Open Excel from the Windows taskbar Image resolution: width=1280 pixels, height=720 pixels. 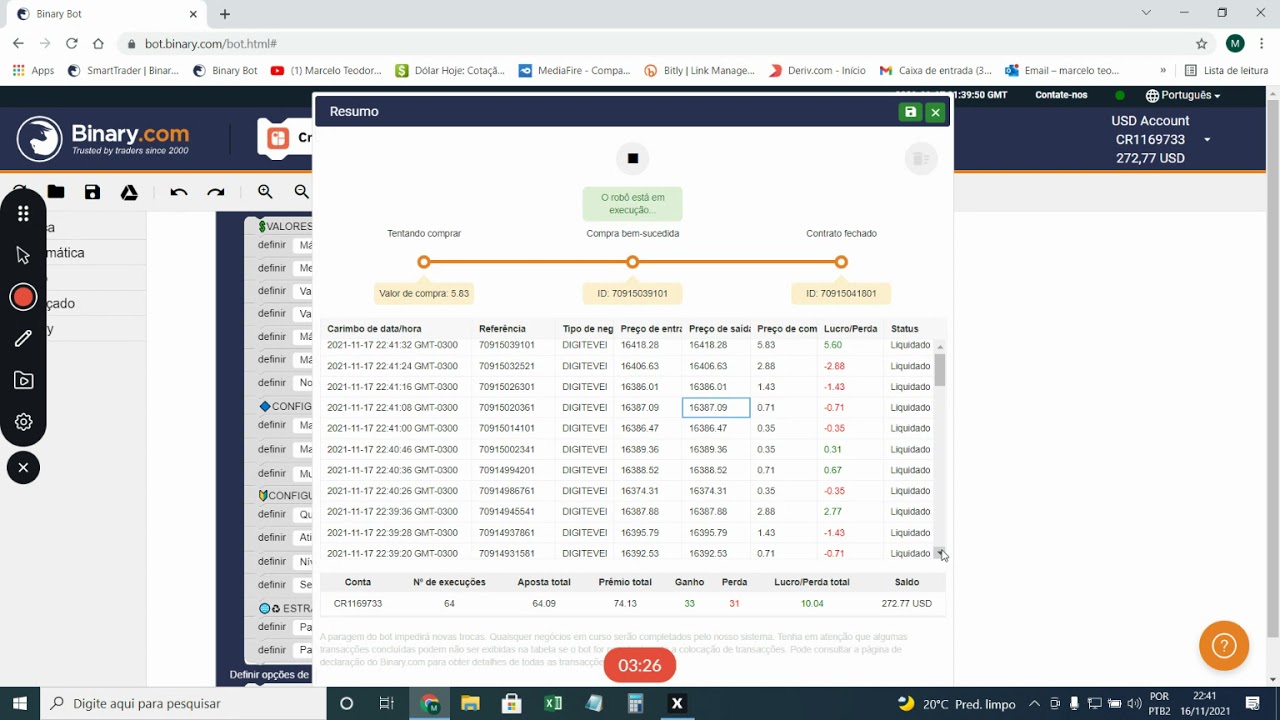[x=553, y=703]
